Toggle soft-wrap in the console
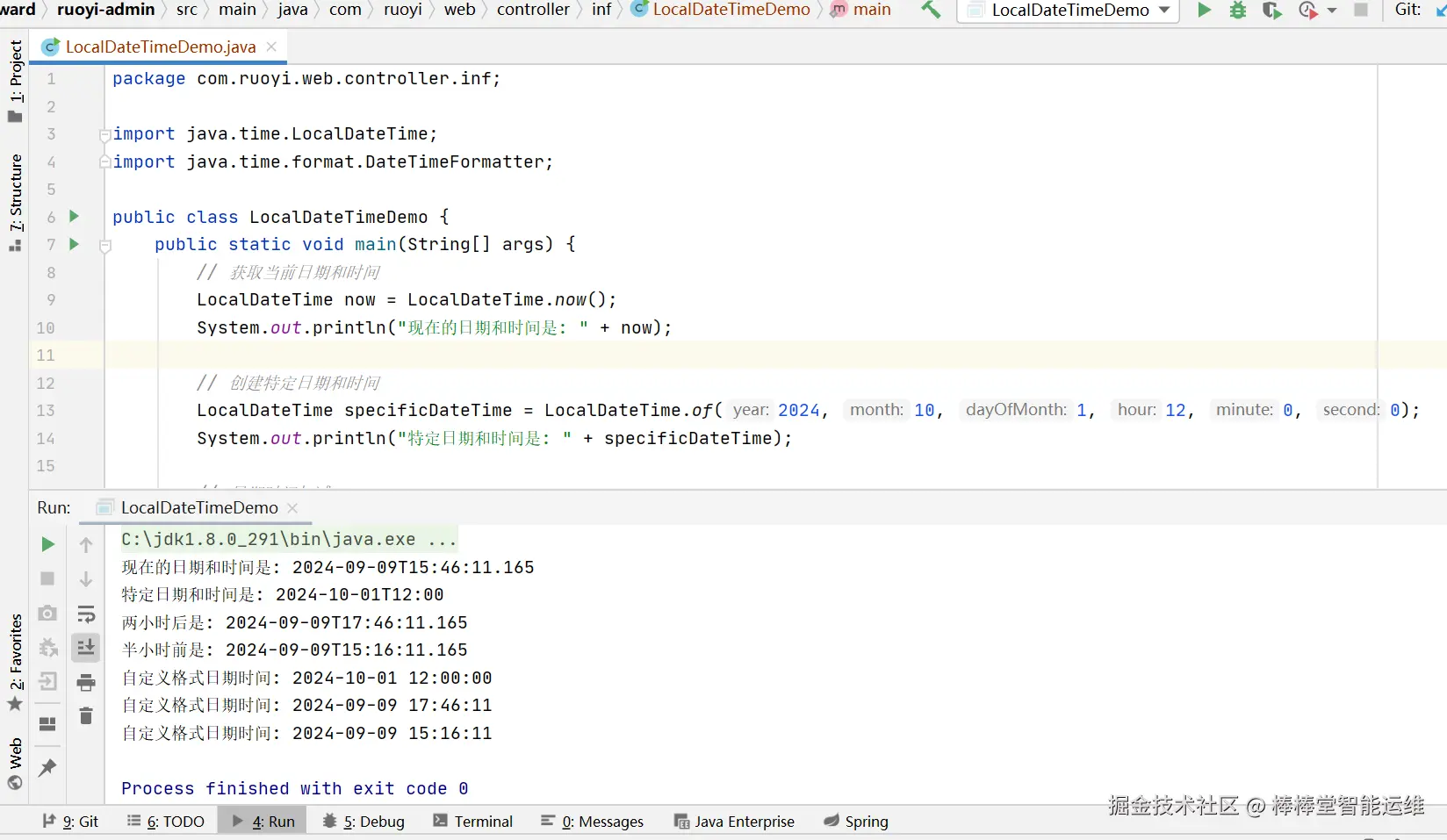 (x=86, y=614)
